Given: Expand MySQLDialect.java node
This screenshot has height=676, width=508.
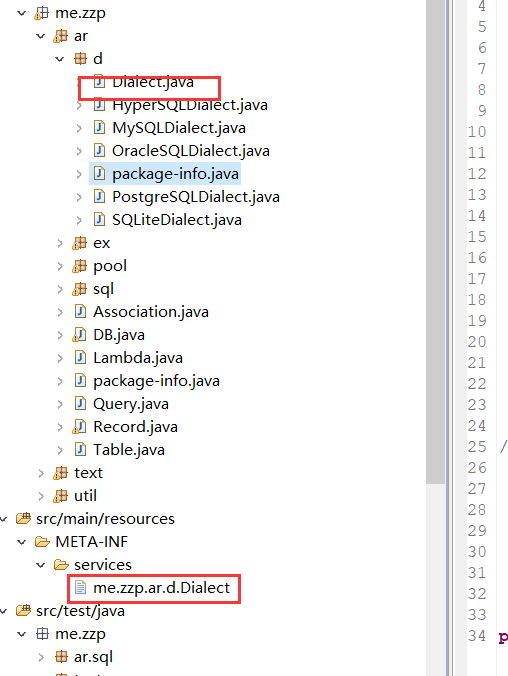Looking at the screenshot, I should (x=79, y=128).
